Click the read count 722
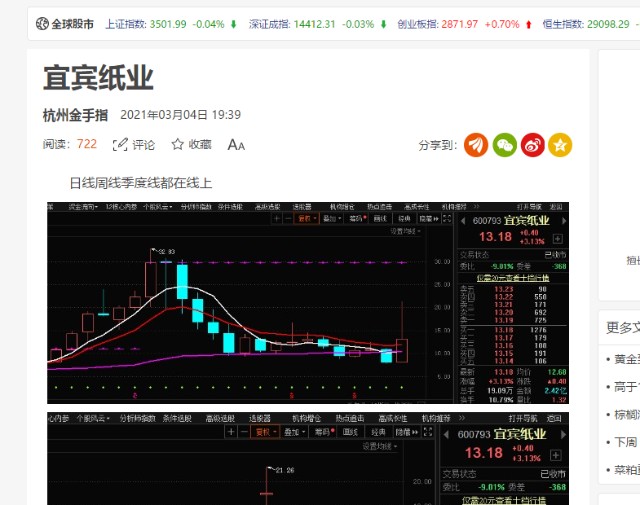The image size is (640, 505). [x=86, y=144]
